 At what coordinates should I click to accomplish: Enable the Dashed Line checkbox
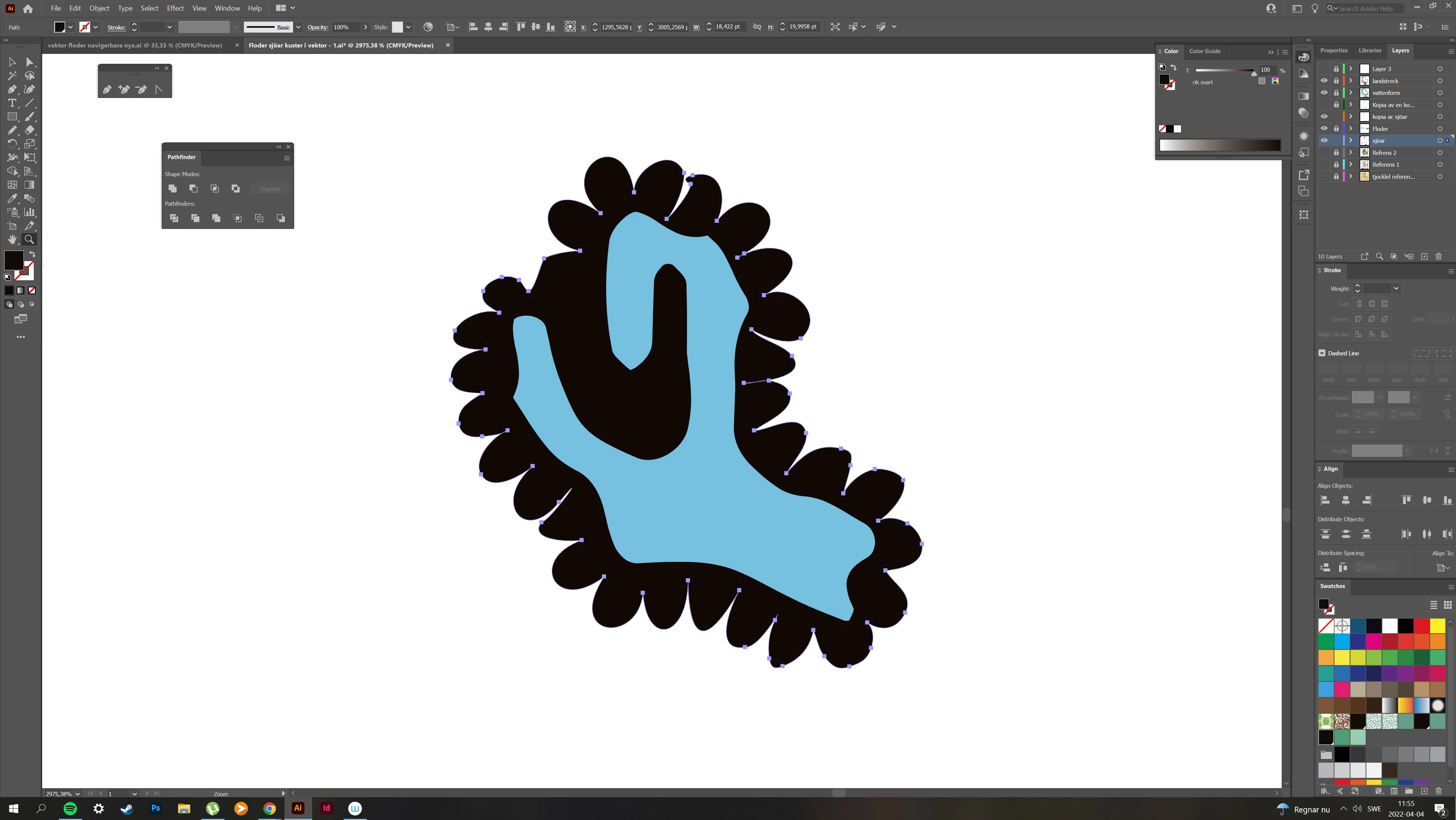1322,353
